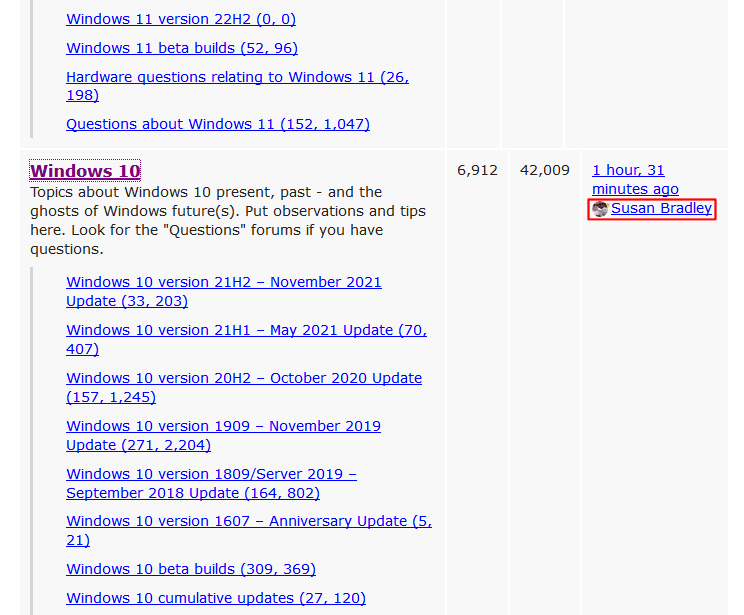The height and width of the screenshot is (615, 744).
Task: Open the Windows 10 forum heading
Action: click(85, 171)
